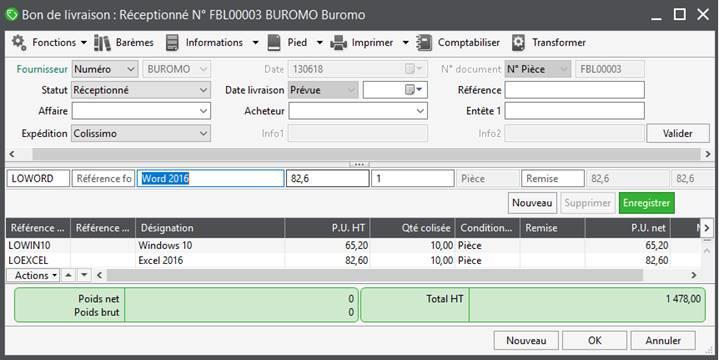Image resolution: width=719 pixels, height=360 pixels.
Task: Click the Comptabiliser ledger icon
Action: 424,43
